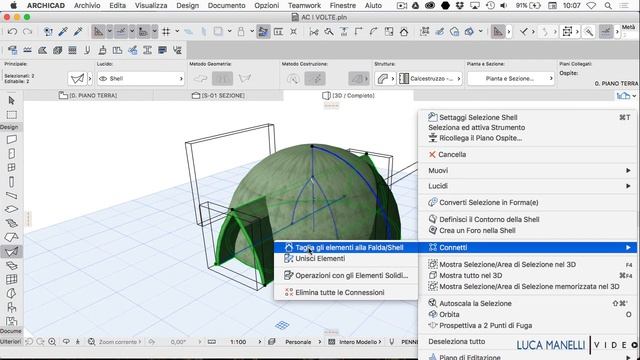The width and height of the screenshot is (640, 360).
Task: Select the Wall tool in toolbox
Action: [11, 140]
